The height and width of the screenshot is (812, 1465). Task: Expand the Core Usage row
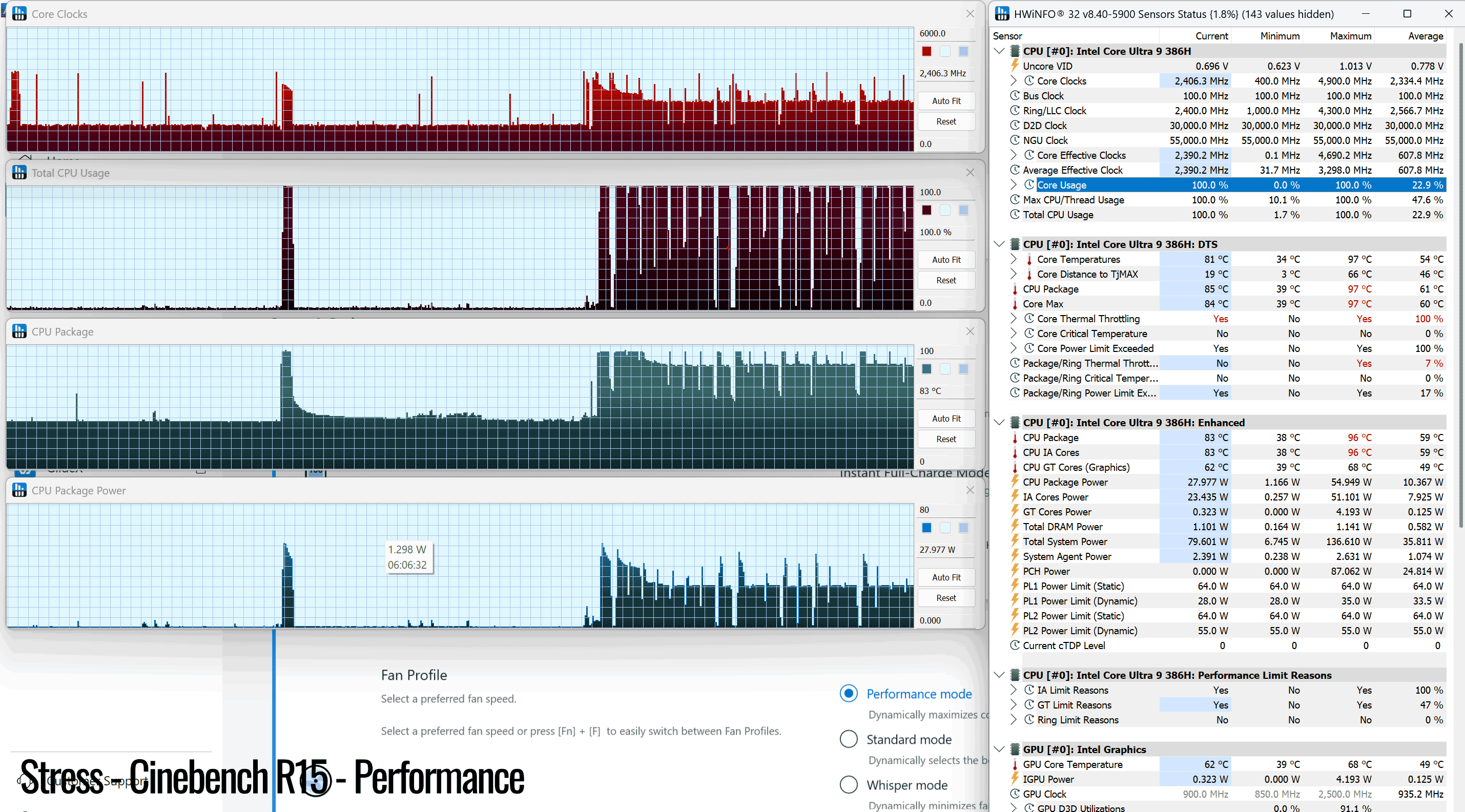pos(1014,185)
